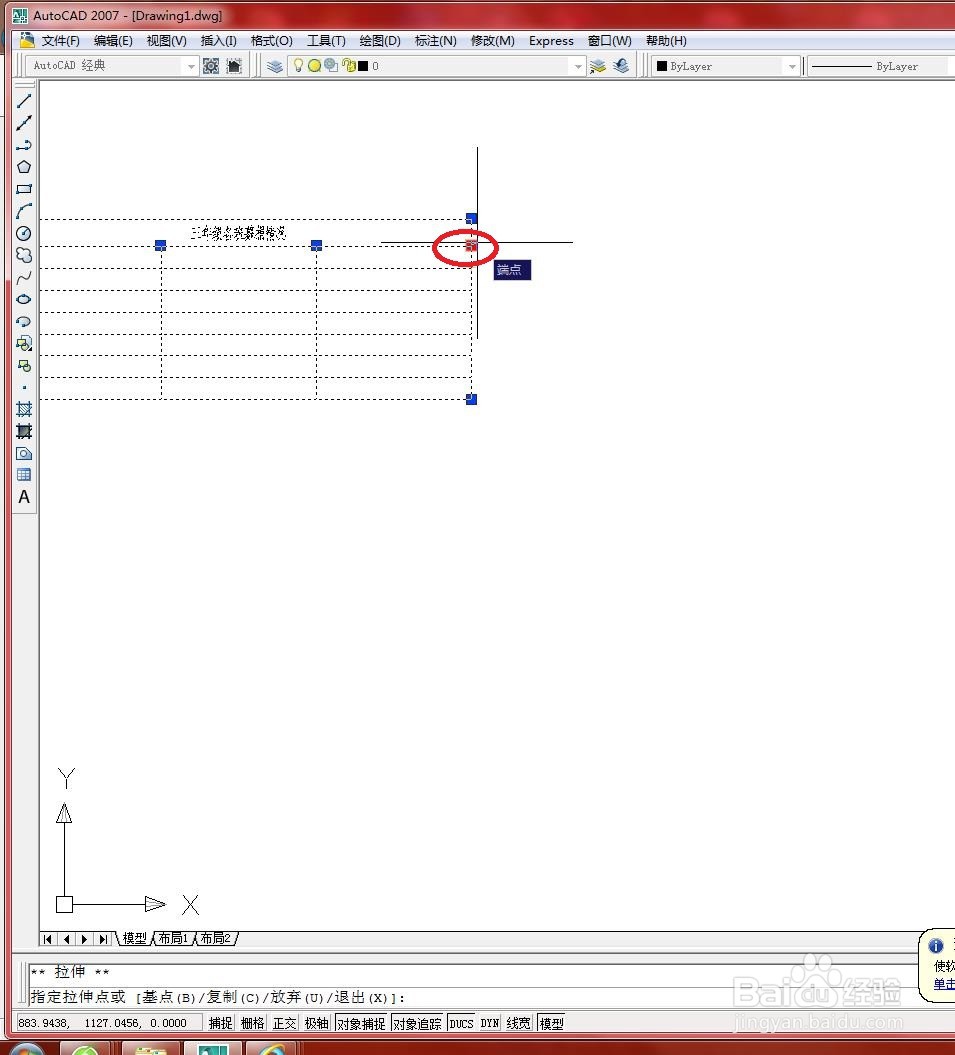Select the Revision Cloud tool
Viewport: 955px width, 1055px height.
click(24, 255)
